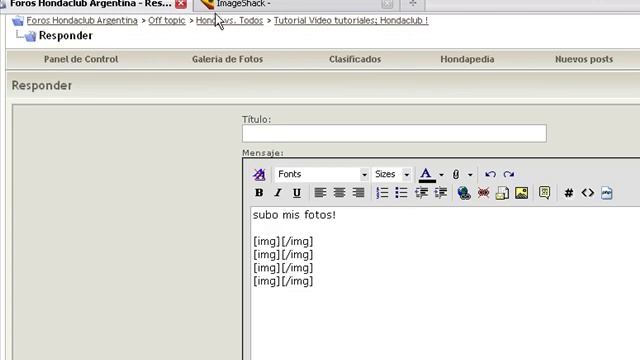The height and width of the screenshot is (360, 640).
Task: Close the ImageShack tab
Action: (387, 4)
